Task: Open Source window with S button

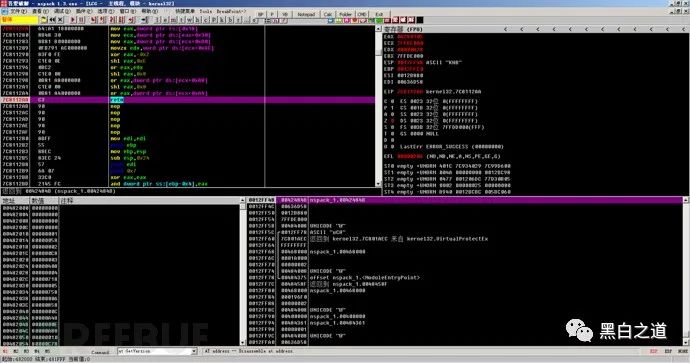Action: pyautogui.click(x=253, y=20)
